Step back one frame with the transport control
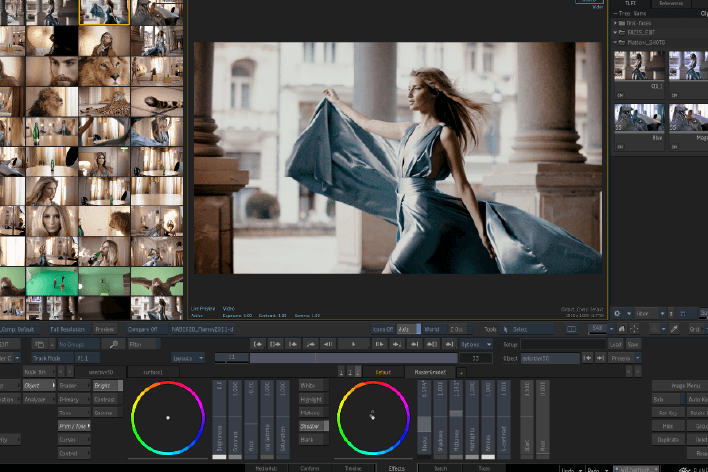708x472 pixels. click(328, 344)
